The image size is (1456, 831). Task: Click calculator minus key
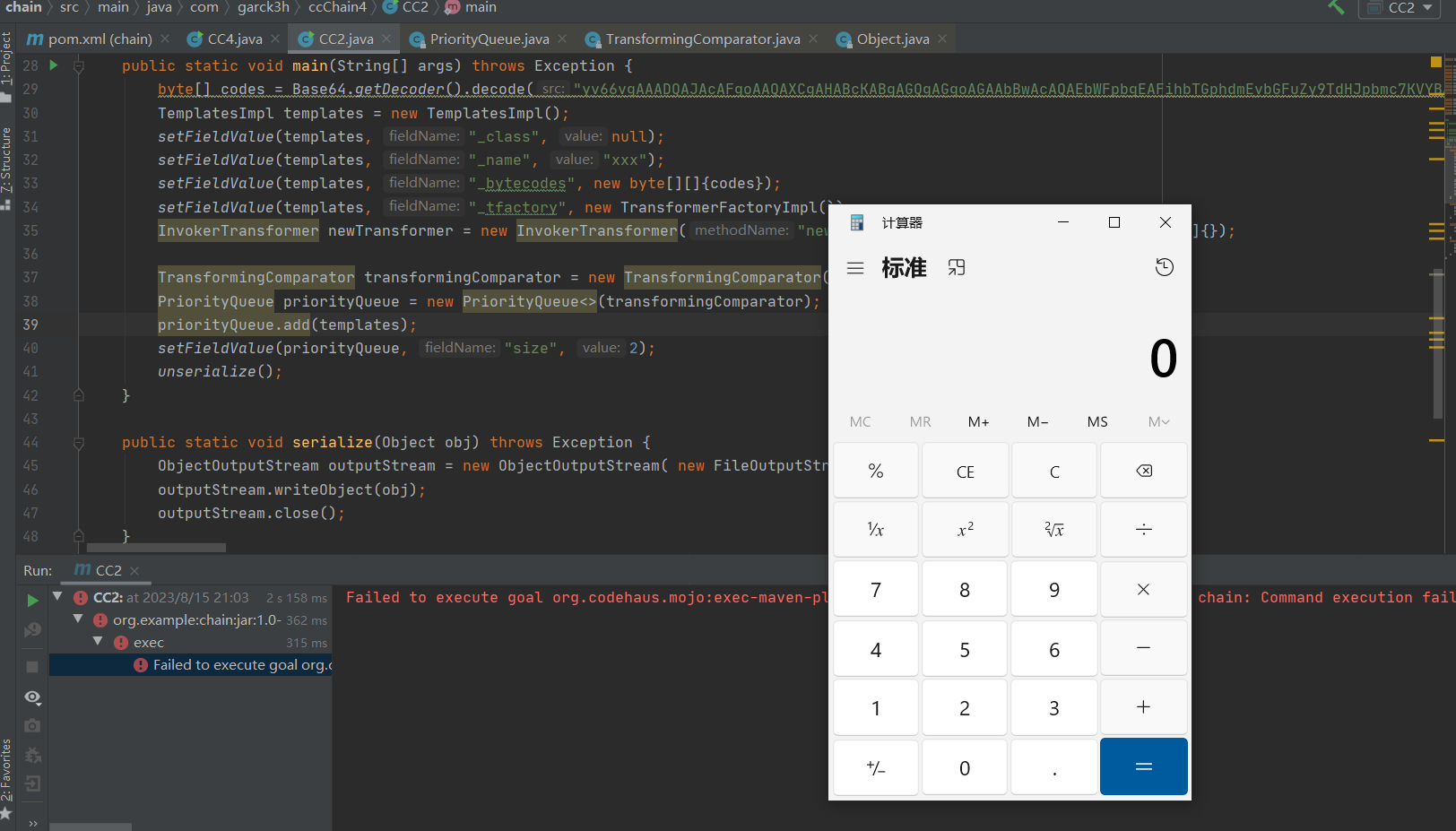pos(1144,648)
